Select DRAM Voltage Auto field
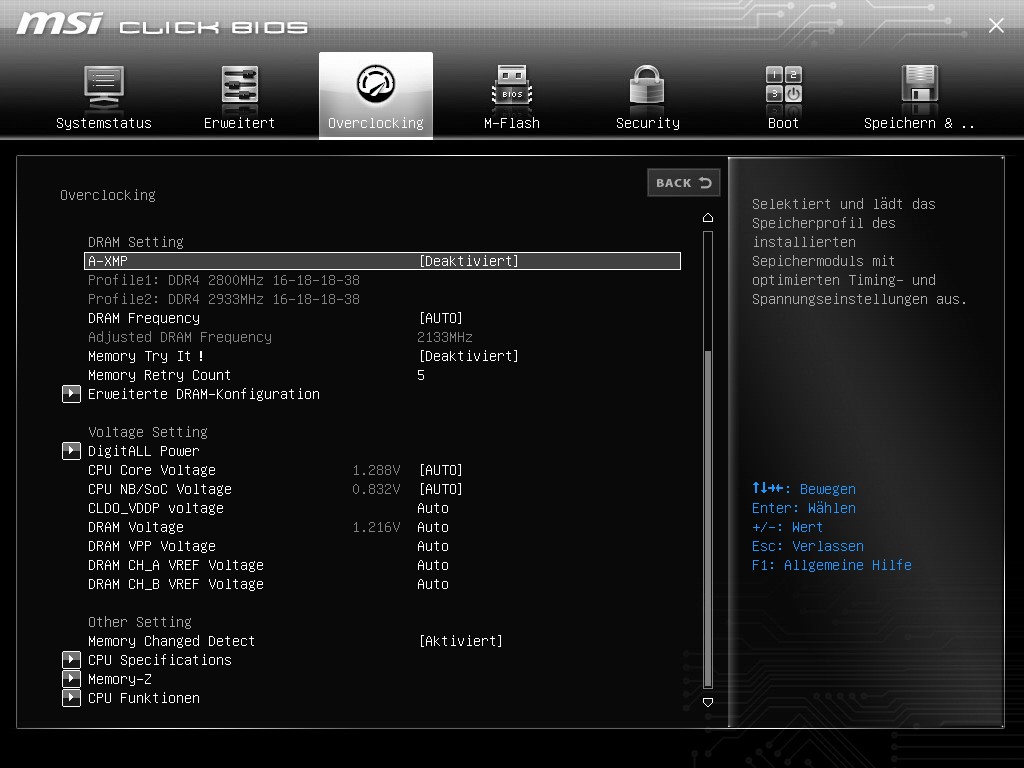The height and width of the screenshot is (768, 1024). pyautogui.click(x=433, y=527)
